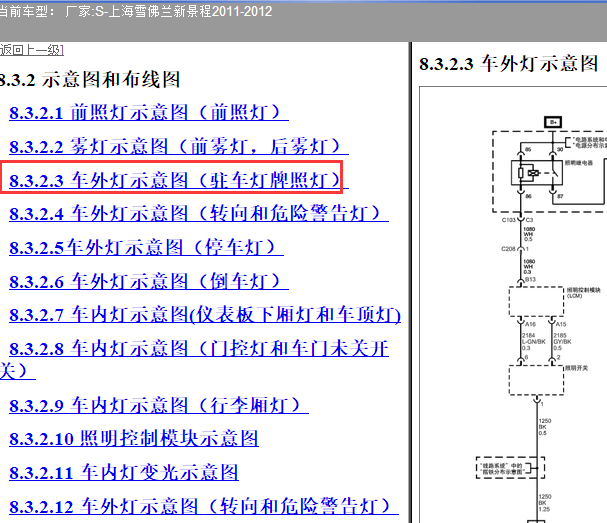Click the 线路系统 reference box in diagram
The image size is (607, 523).
510,468
